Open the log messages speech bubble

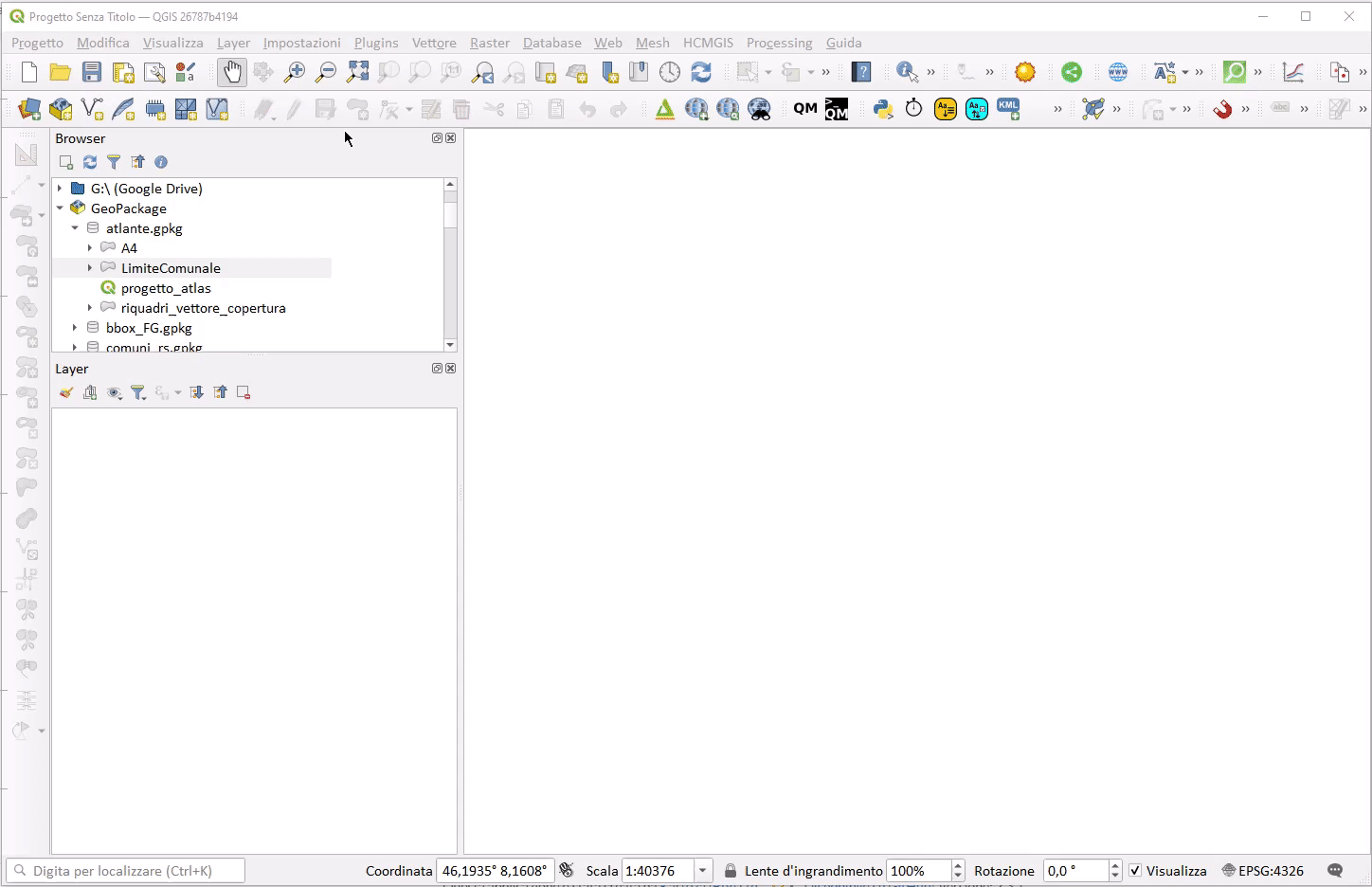[x=1335, y=871]
